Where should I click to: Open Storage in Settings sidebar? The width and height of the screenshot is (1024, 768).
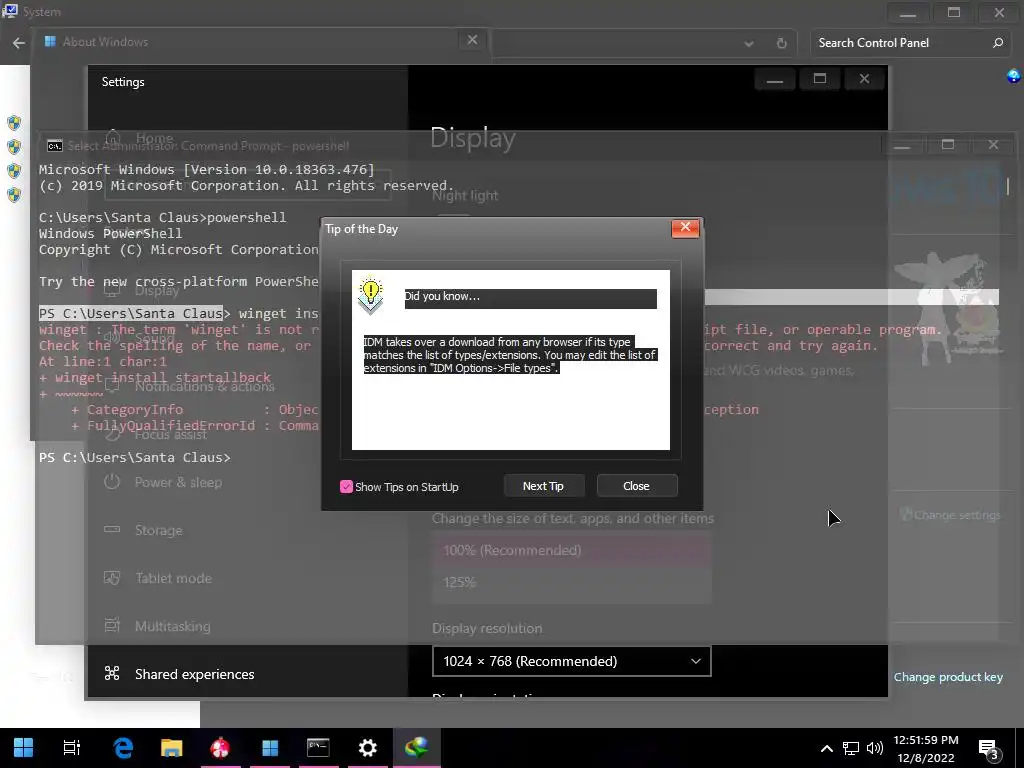[x=159, y=530]
